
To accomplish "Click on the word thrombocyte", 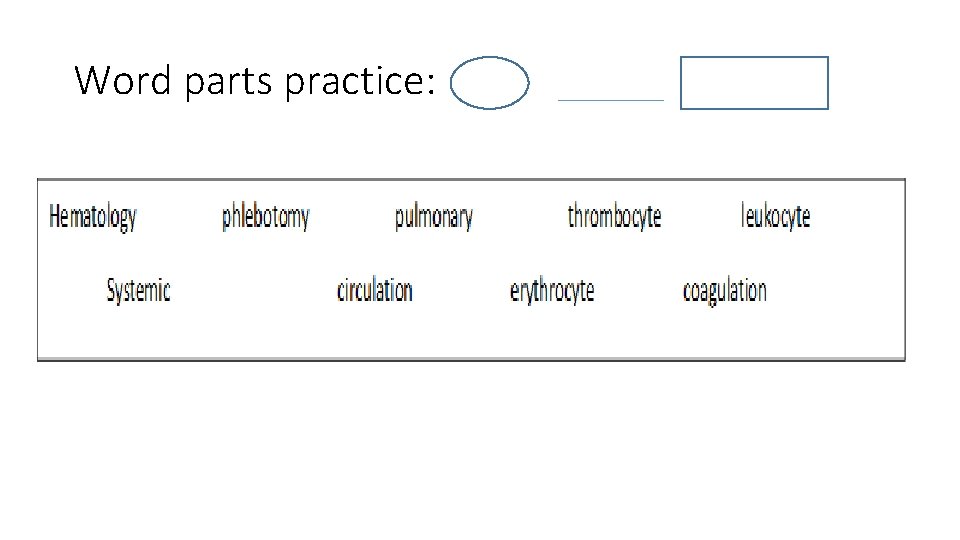I will tap(614, 216).
